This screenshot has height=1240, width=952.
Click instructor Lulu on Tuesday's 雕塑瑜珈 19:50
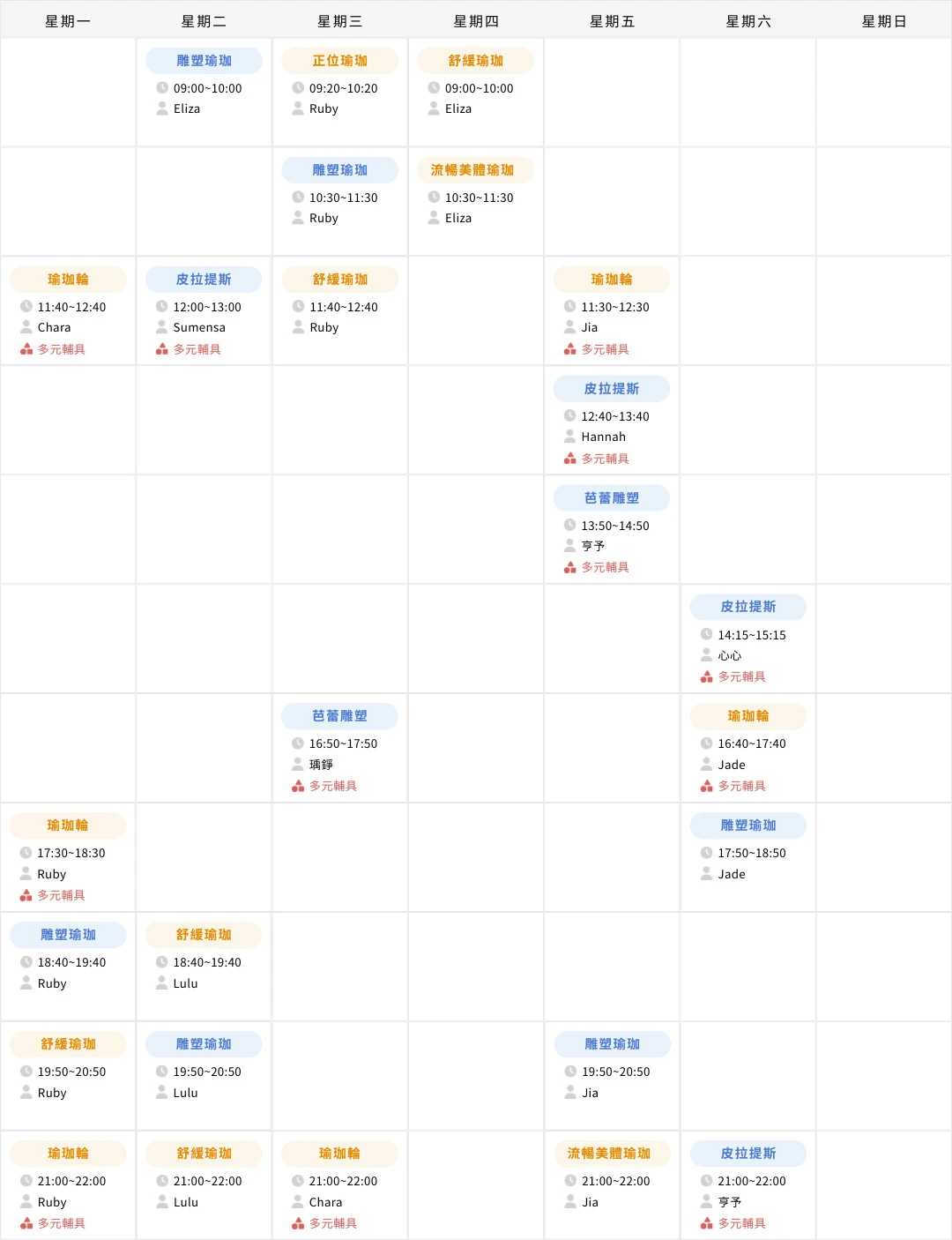coord(185,1093)
